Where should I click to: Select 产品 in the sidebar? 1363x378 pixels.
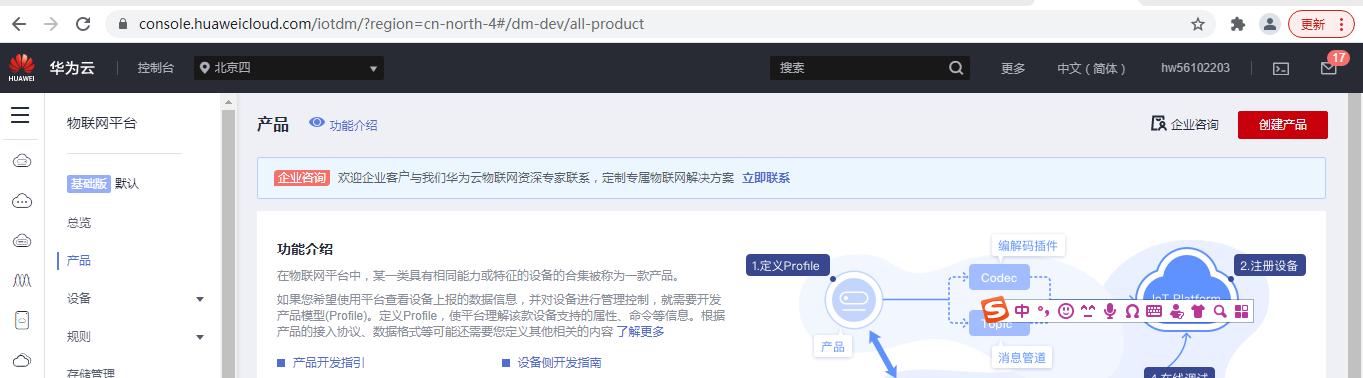79,260
